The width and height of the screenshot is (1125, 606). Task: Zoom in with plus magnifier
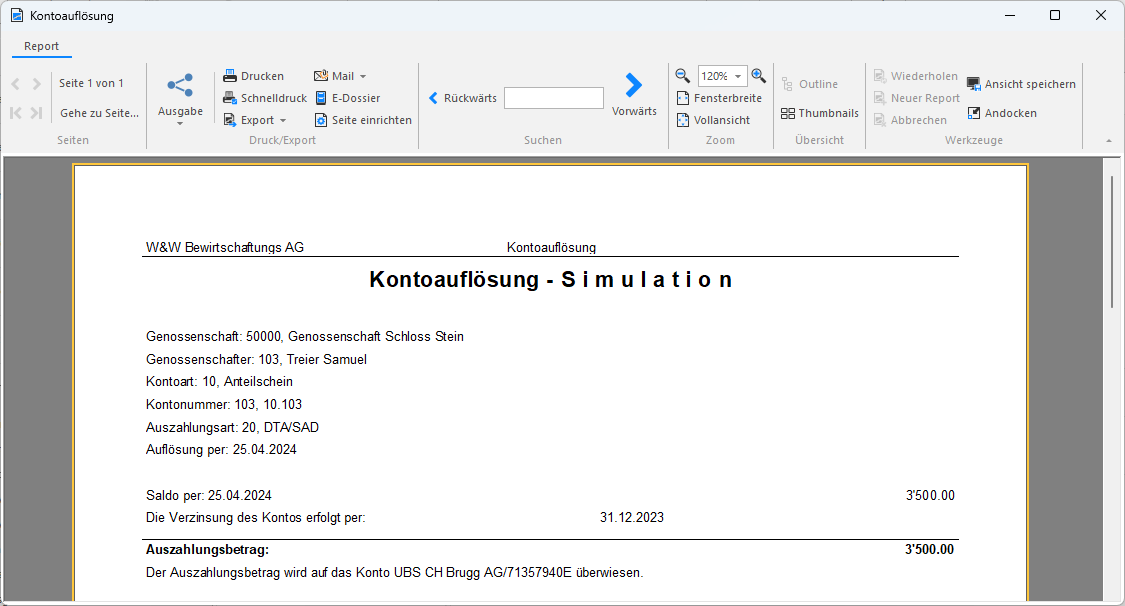point(758,75)
